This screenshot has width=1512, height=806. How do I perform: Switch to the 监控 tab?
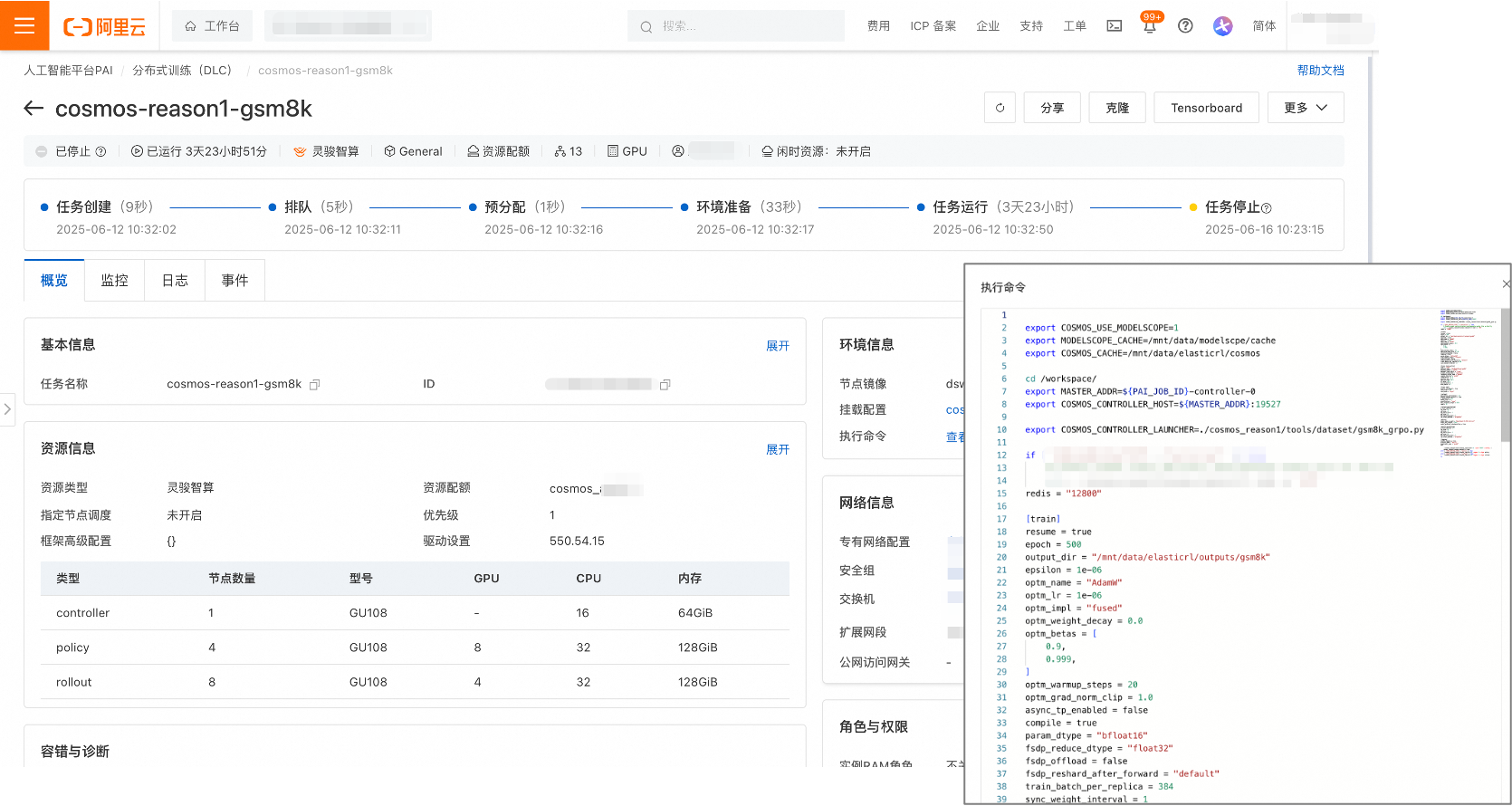[x=114, y=281]
